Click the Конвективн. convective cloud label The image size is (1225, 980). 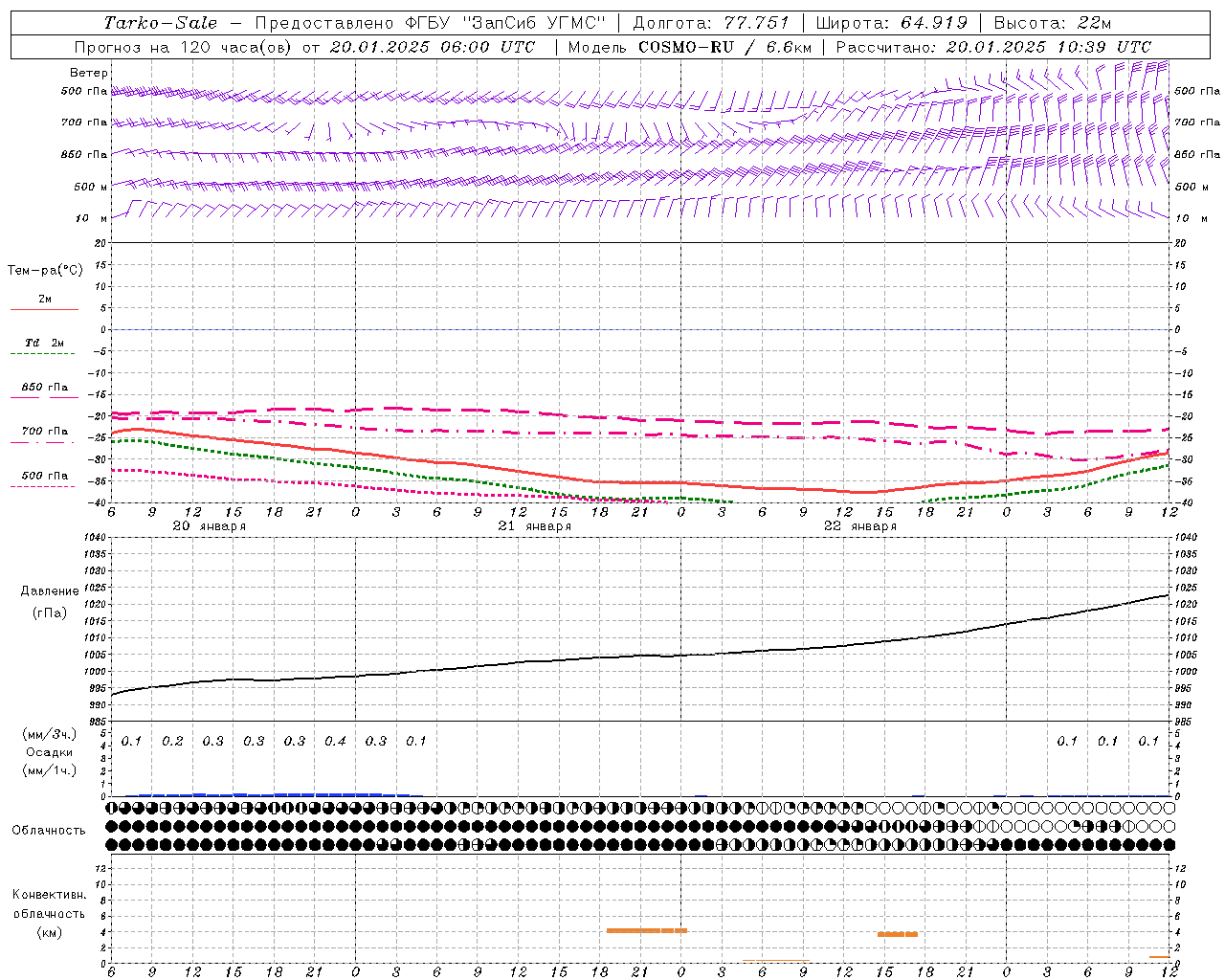coord(50,895)
